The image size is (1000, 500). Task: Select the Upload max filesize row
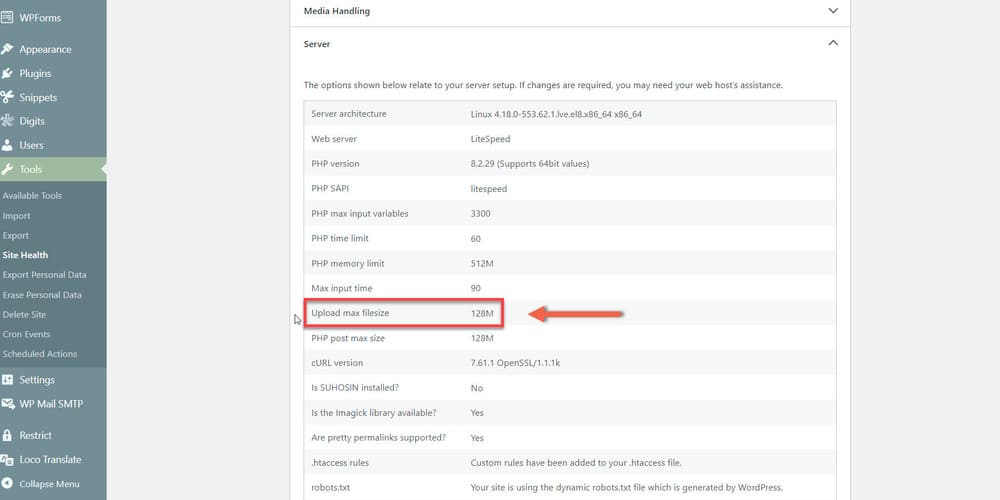point(403,313)
